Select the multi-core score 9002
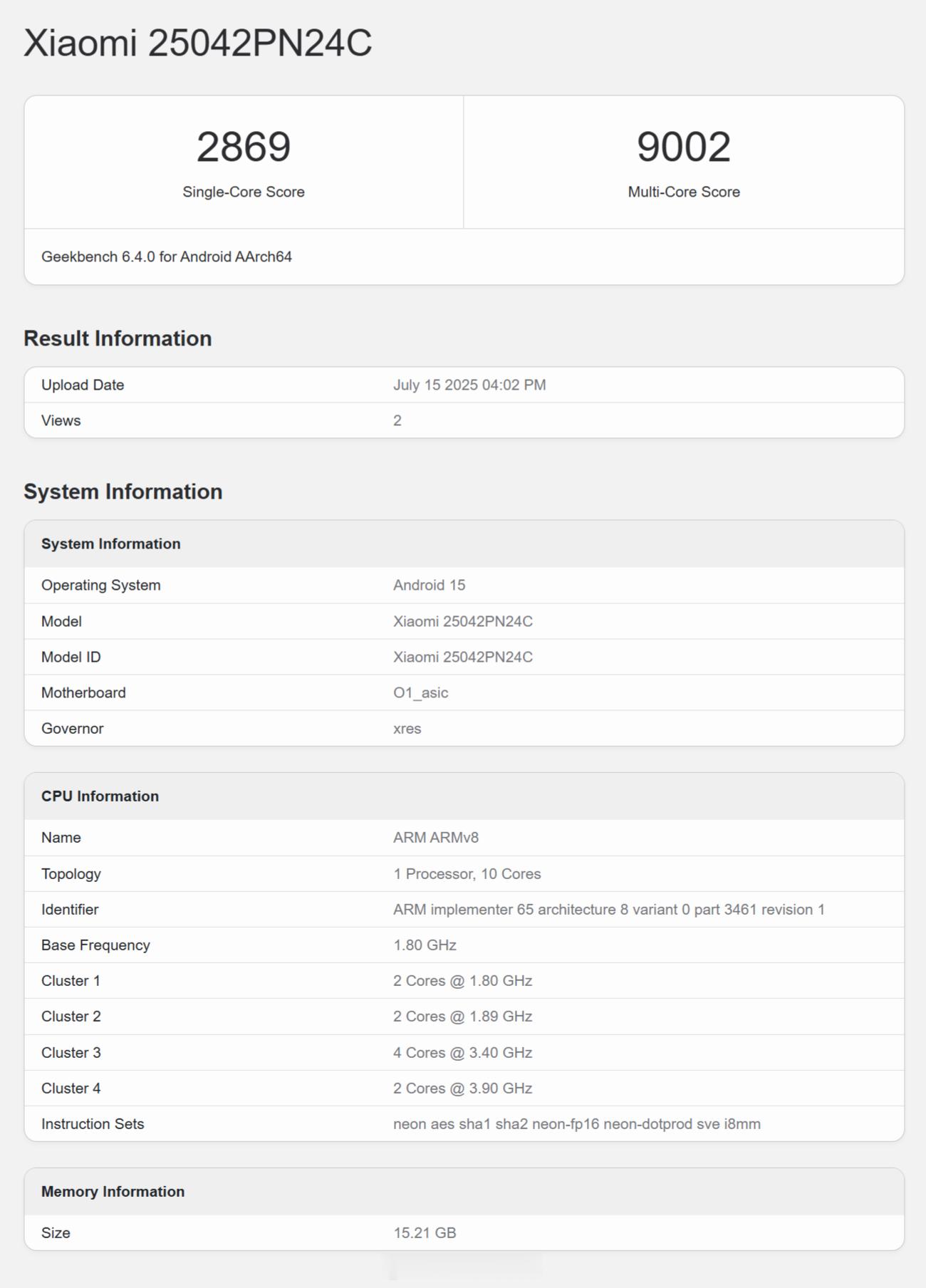 (x=684, y=147)
